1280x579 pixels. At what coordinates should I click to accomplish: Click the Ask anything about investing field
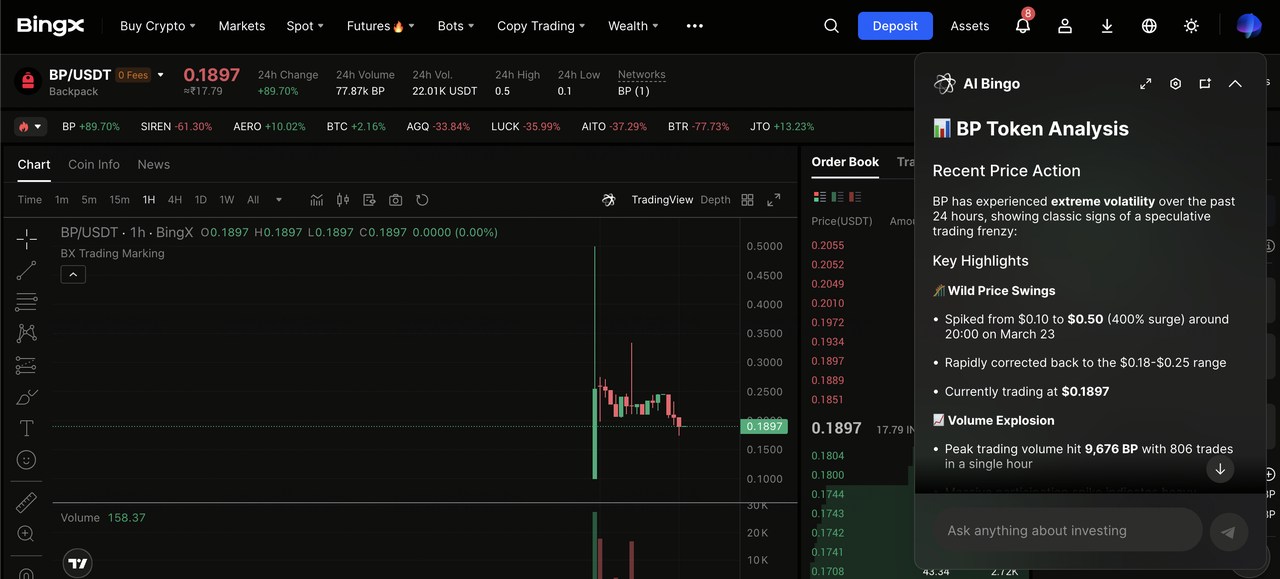1068,531
